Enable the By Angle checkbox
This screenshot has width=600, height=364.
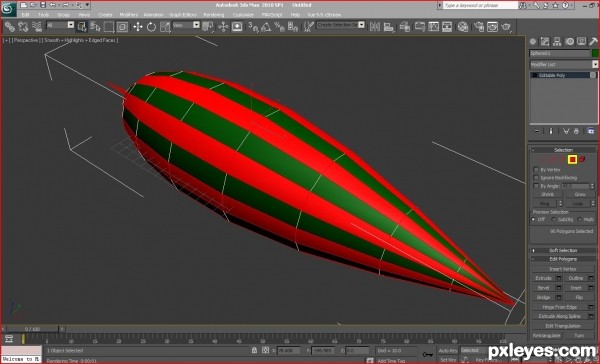coord(536,186)
